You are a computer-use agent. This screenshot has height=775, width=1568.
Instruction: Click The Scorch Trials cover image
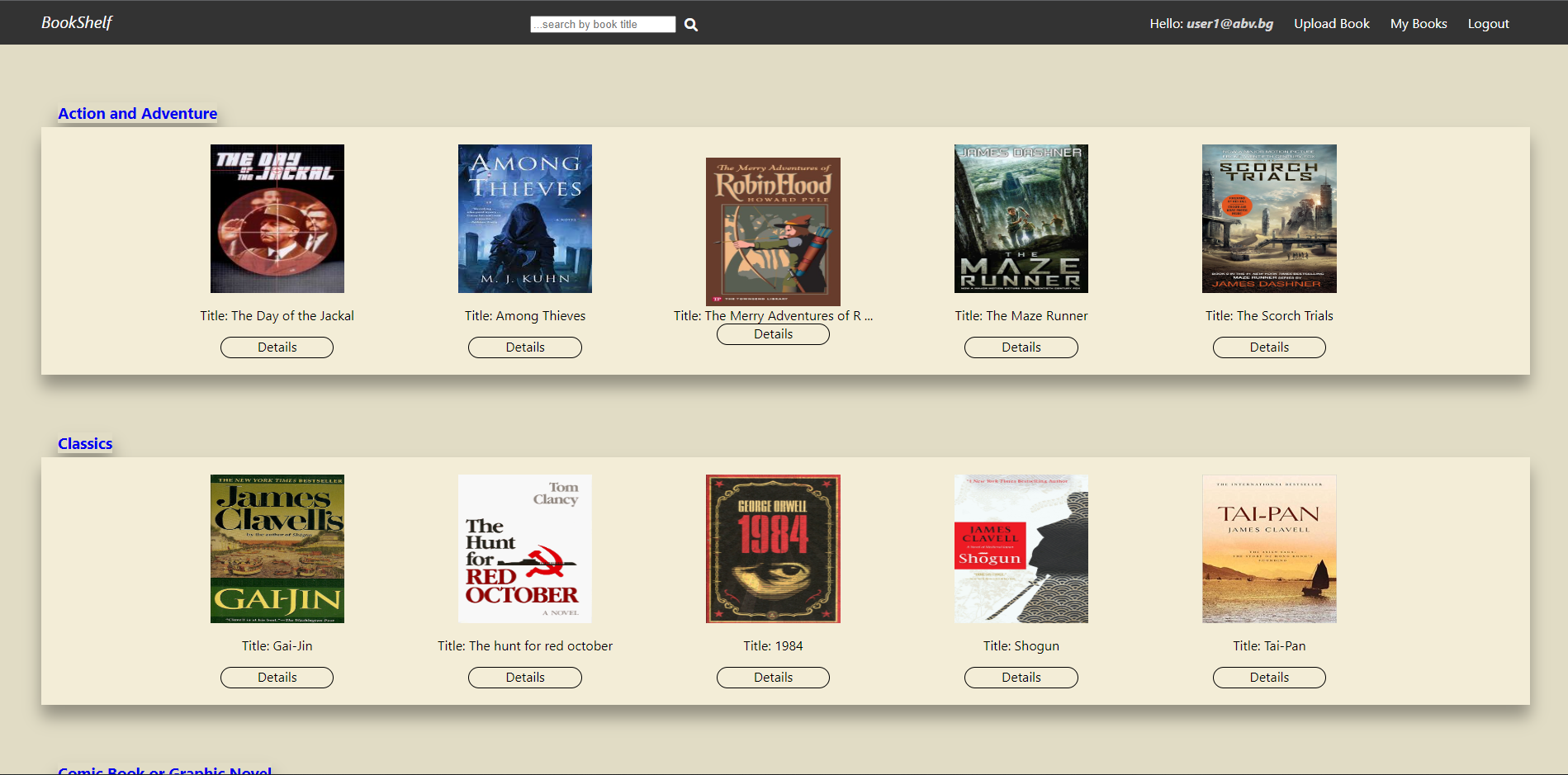(1269, 219)
